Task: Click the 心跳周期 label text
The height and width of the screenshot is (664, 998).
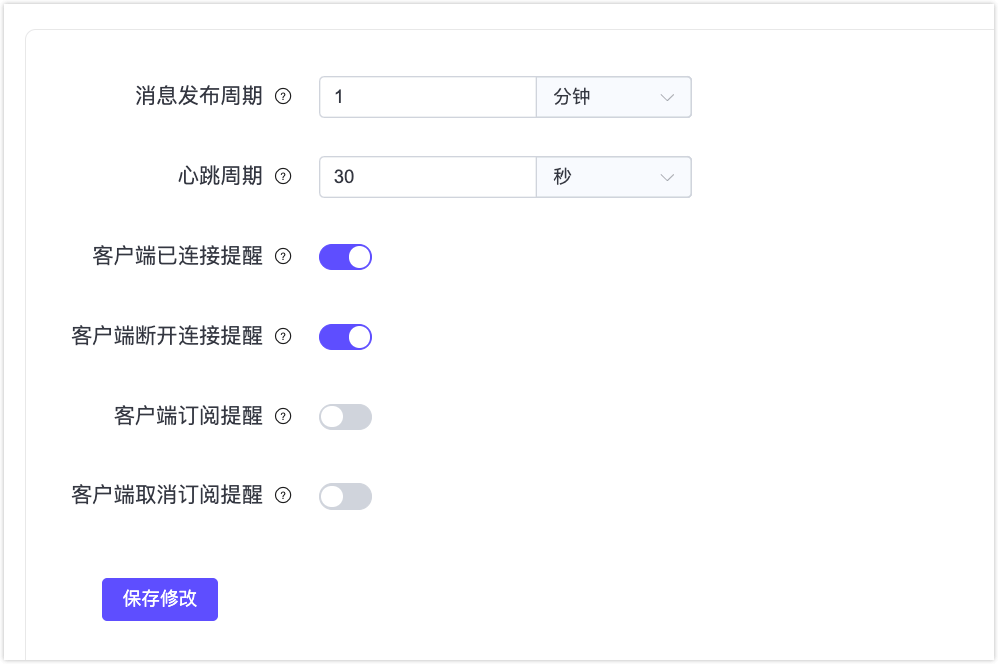Action: pyautogui.click(x=220, y=177)
